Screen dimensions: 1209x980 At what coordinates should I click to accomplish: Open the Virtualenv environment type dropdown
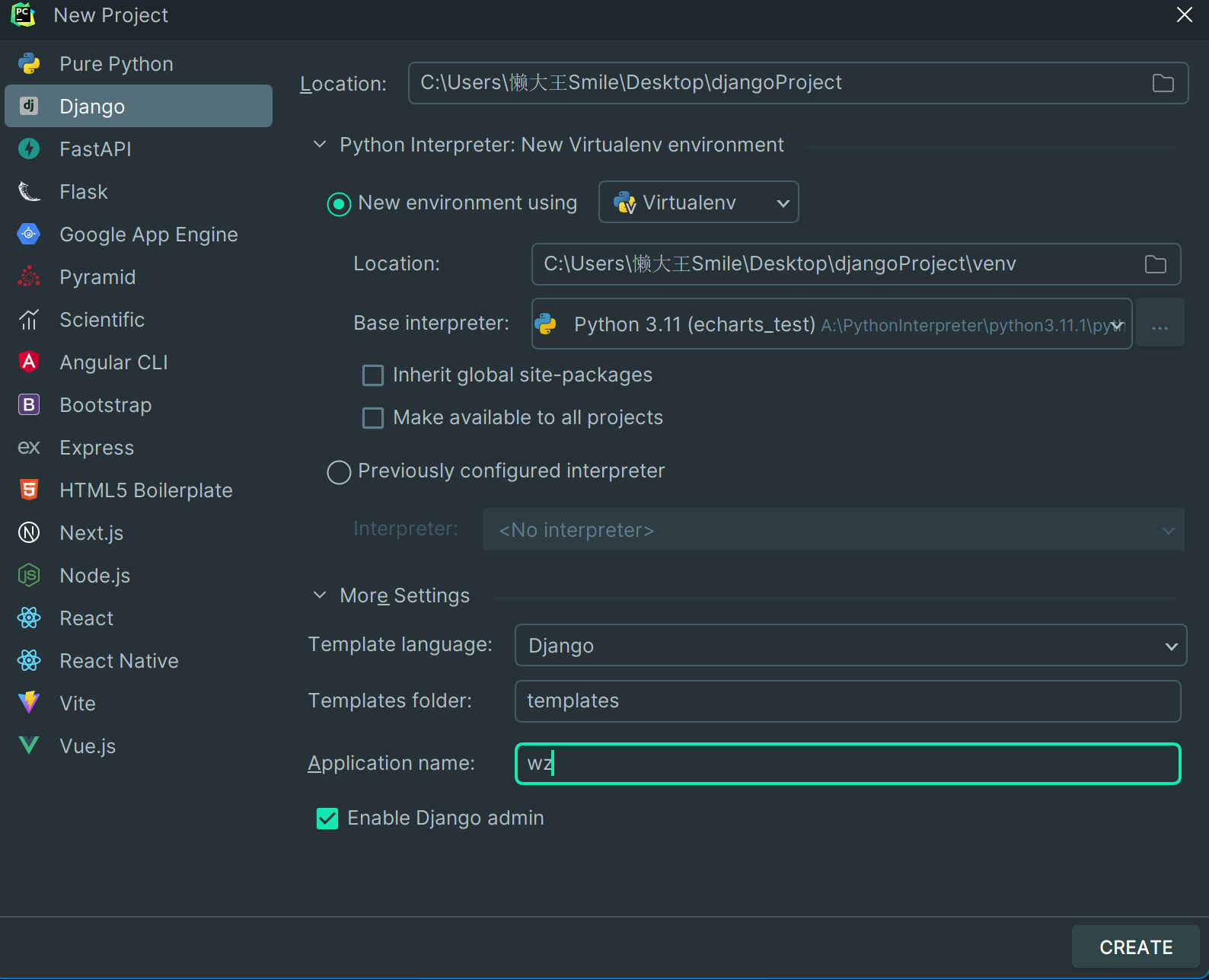pyautogui.click(x=698, y=203)
